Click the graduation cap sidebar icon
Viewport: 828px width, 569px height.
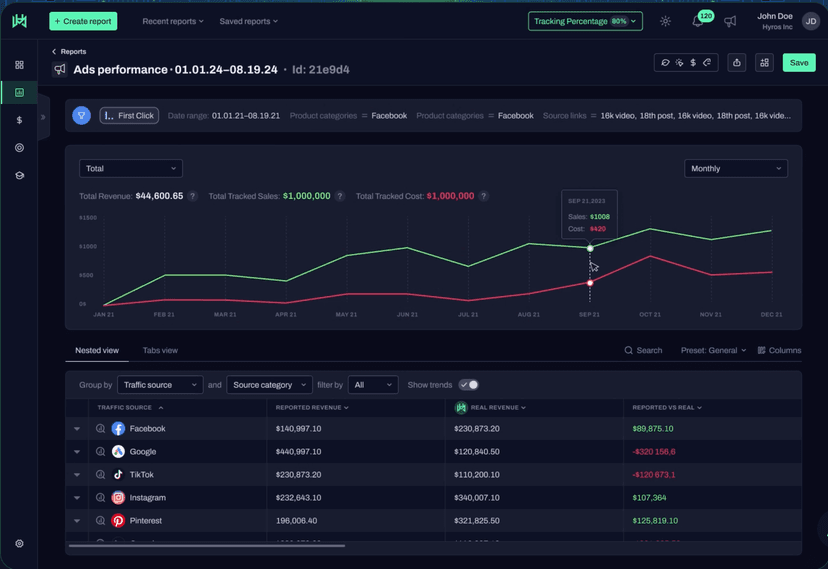coord(19,176)
